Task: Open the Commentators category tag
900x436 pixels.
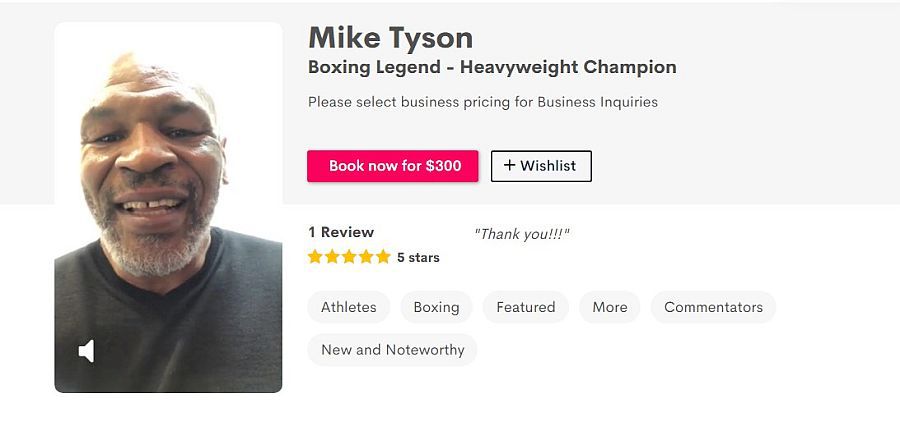Action: pyautogui.click(x=713, y=307)
